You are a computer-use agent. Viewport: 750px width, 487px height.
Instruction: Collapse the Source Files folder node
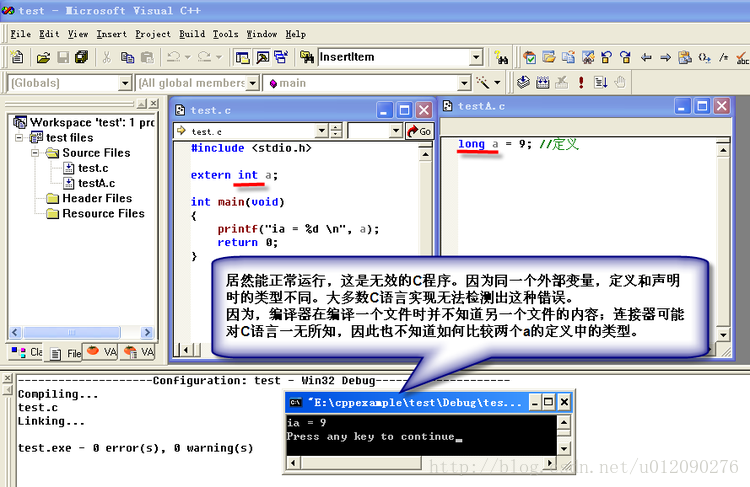coord(34,153)
